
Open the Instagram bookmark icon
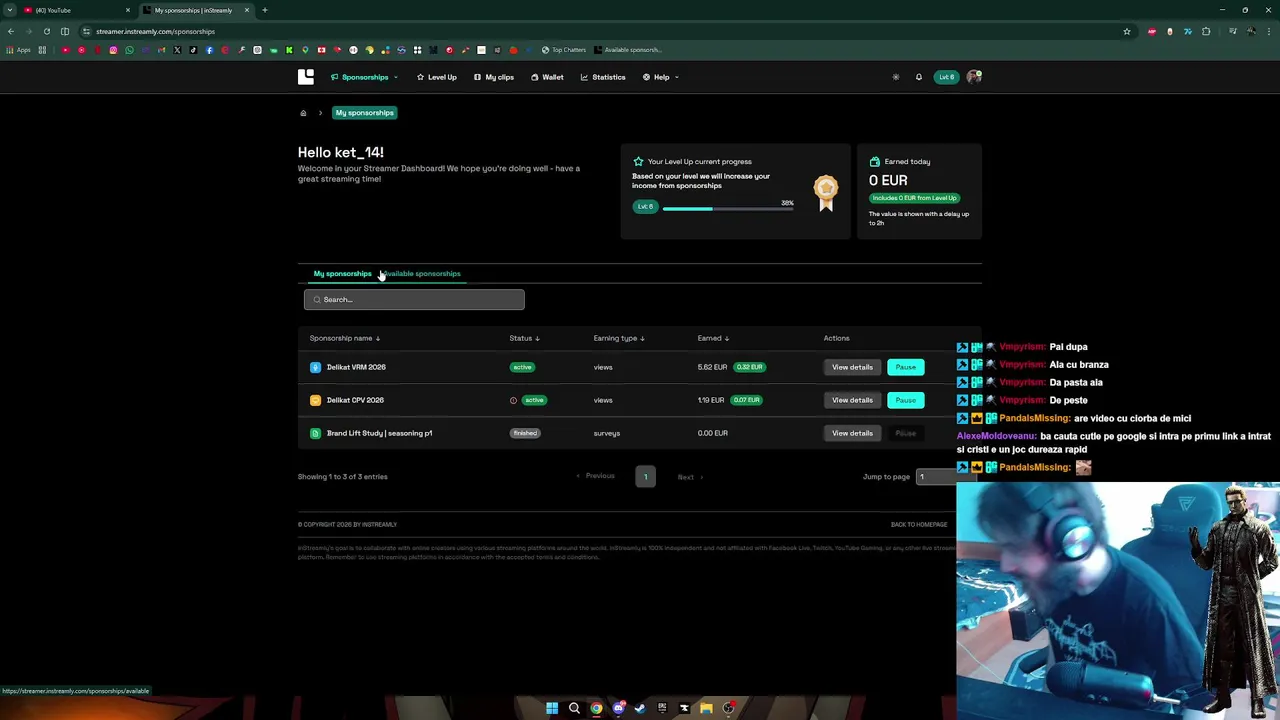point(113,50)
